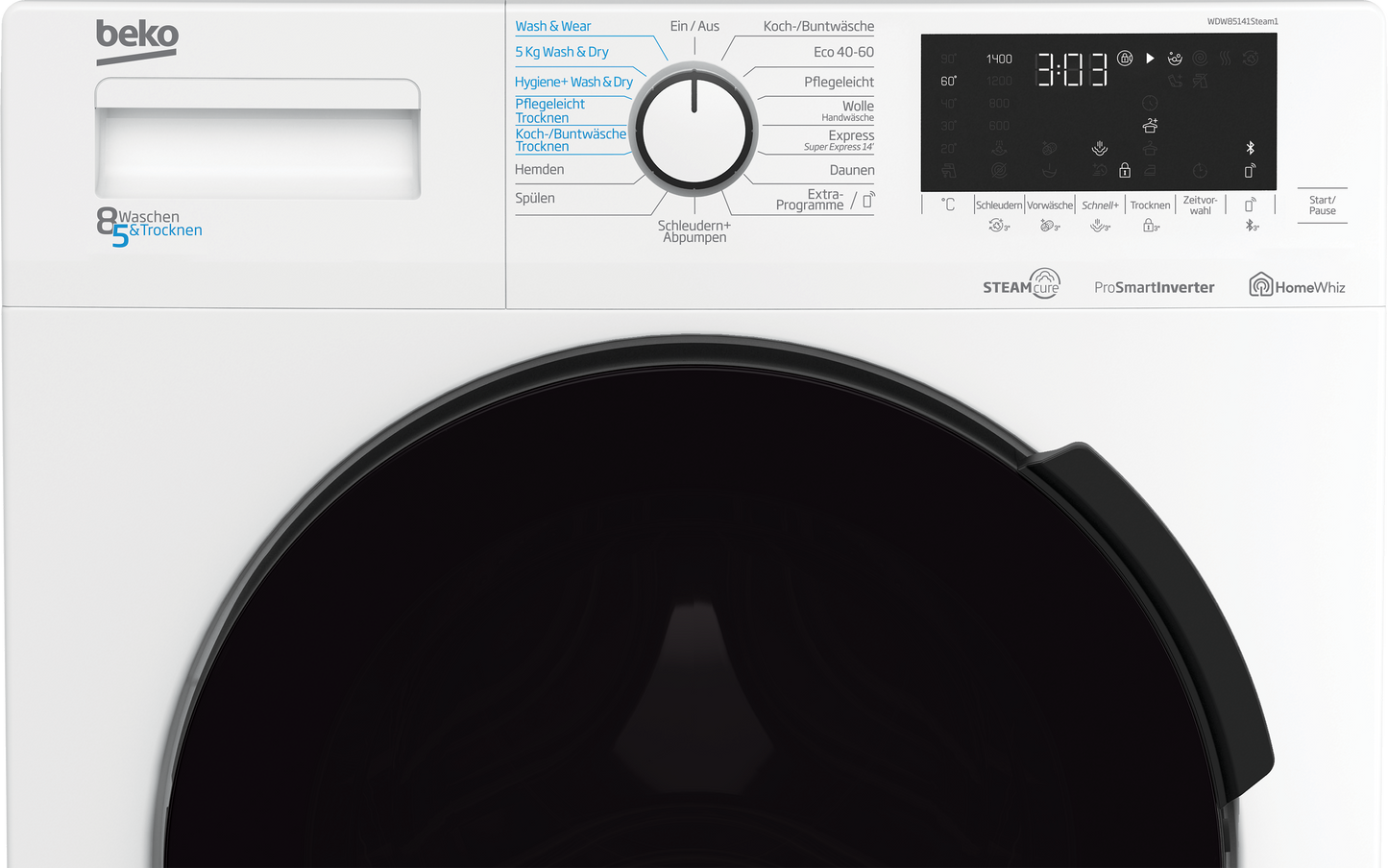Screen dimensions: 1388x868
Task: Click the ProSmartInverter label
Action: [x=1154, y=286]
